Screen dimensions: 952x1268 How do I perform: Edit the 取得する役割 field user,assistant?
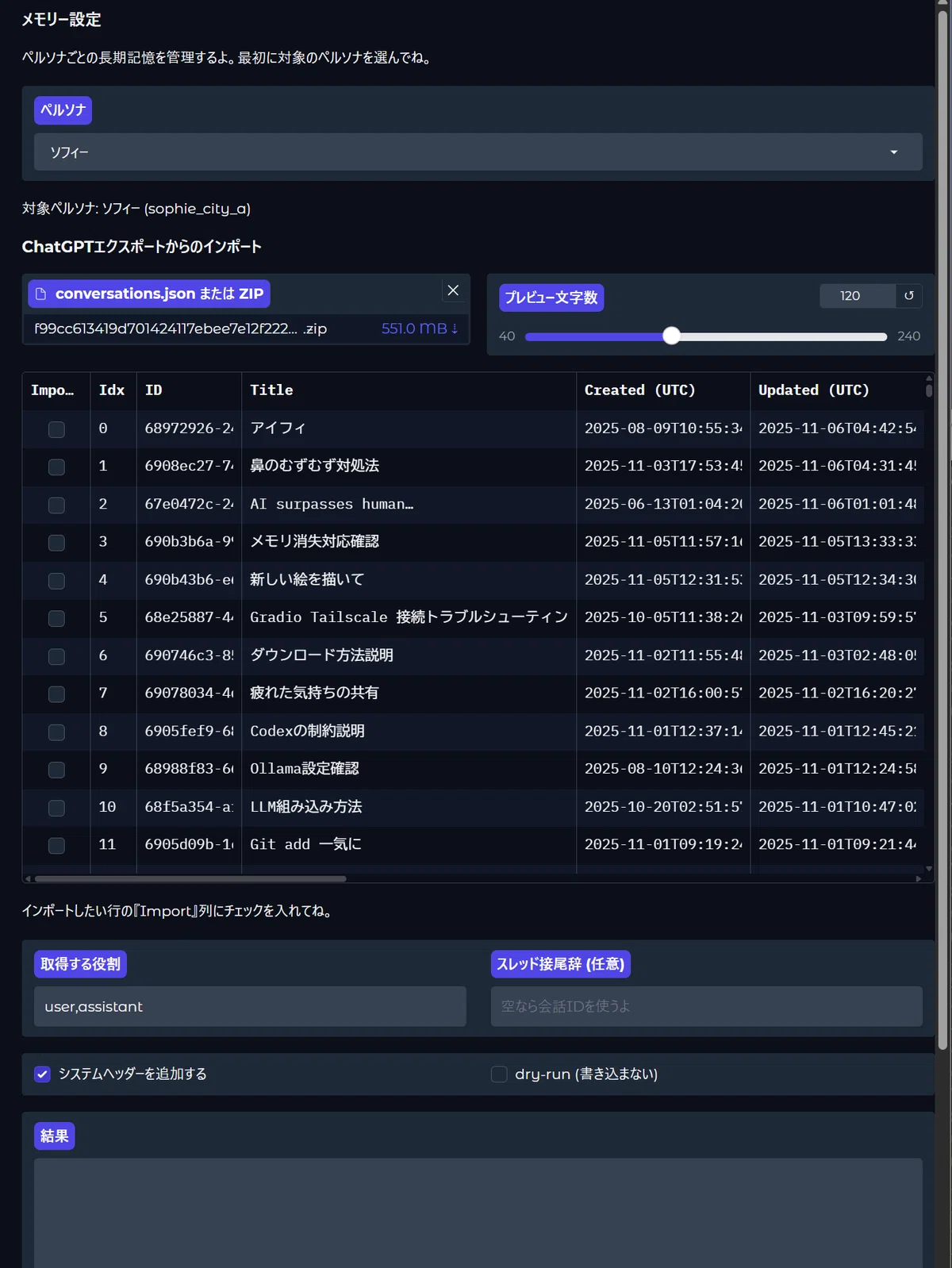250,1006
